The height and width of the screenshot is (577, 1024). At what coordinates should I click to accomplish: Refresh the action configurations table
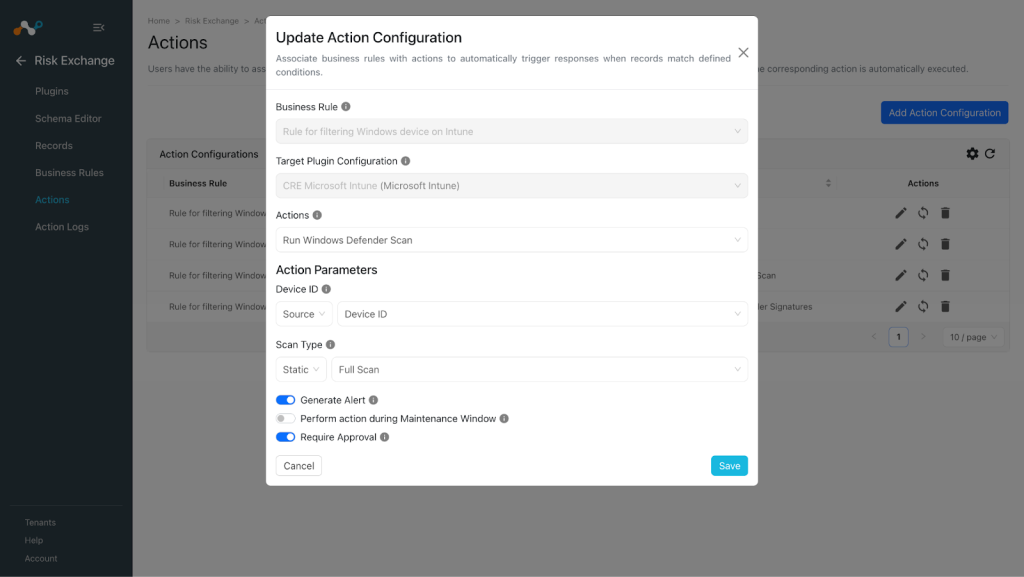pyautogui.click(x=990, y=153)
